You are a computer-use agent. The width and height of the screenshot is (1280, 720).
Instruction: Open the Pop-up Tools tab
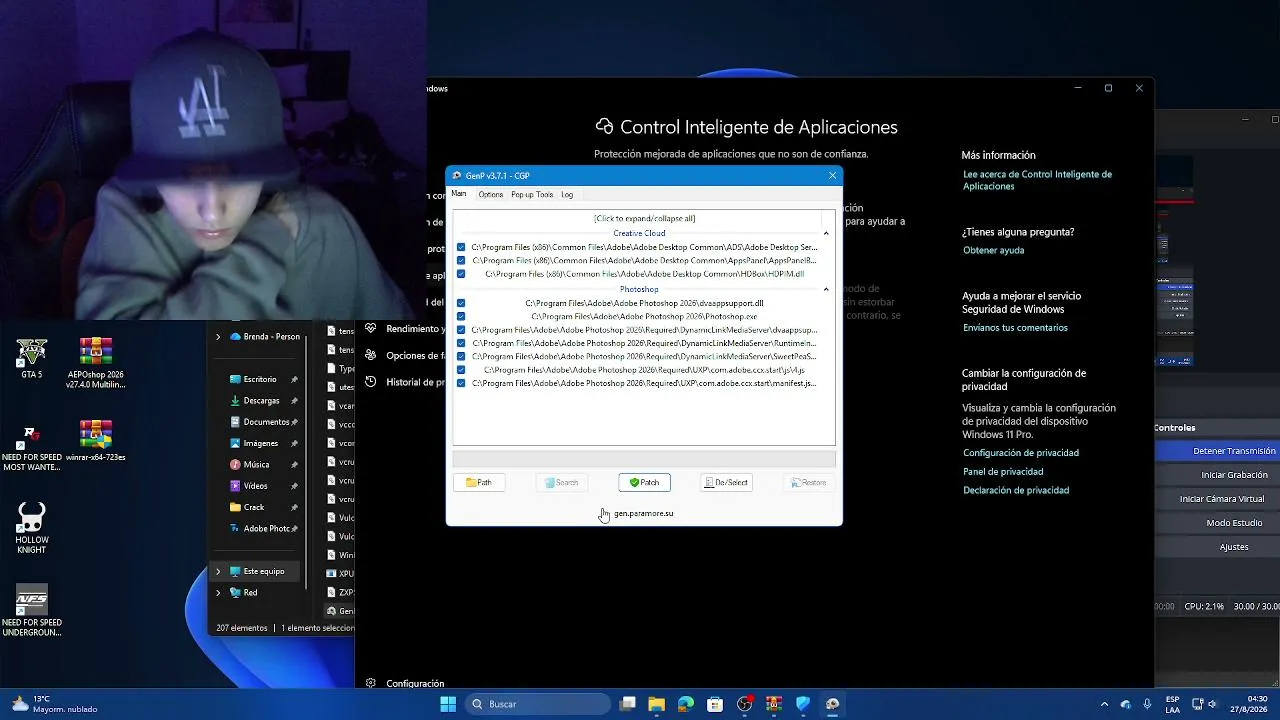532,194
